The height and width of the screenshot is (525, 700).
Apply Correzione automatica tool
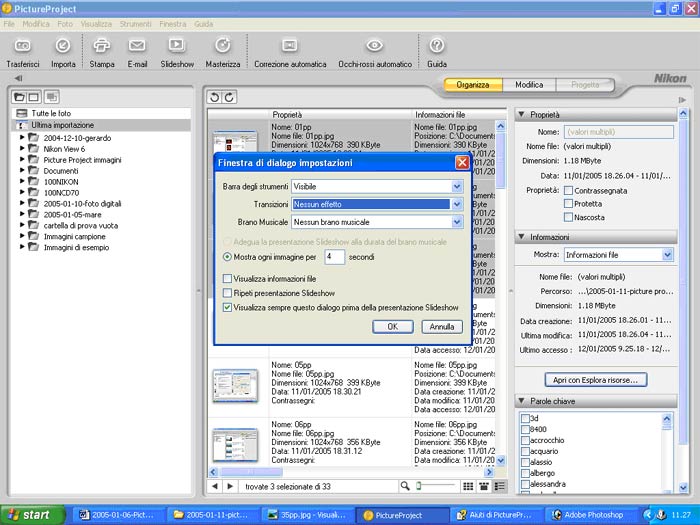290,45
